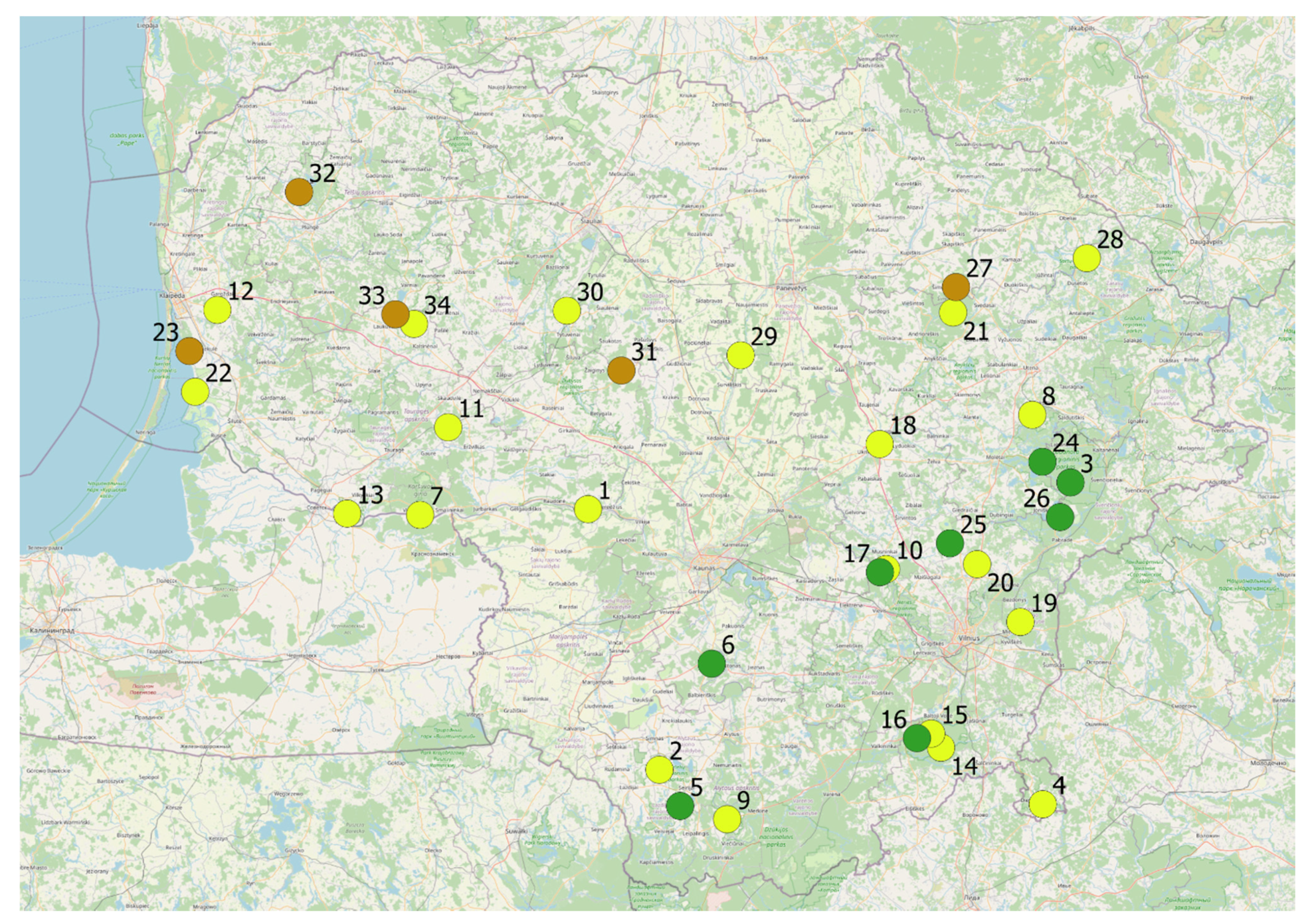Click the green marker numbered 6
This screenshot has width=1312, height=924.
[x=711, y=664]
